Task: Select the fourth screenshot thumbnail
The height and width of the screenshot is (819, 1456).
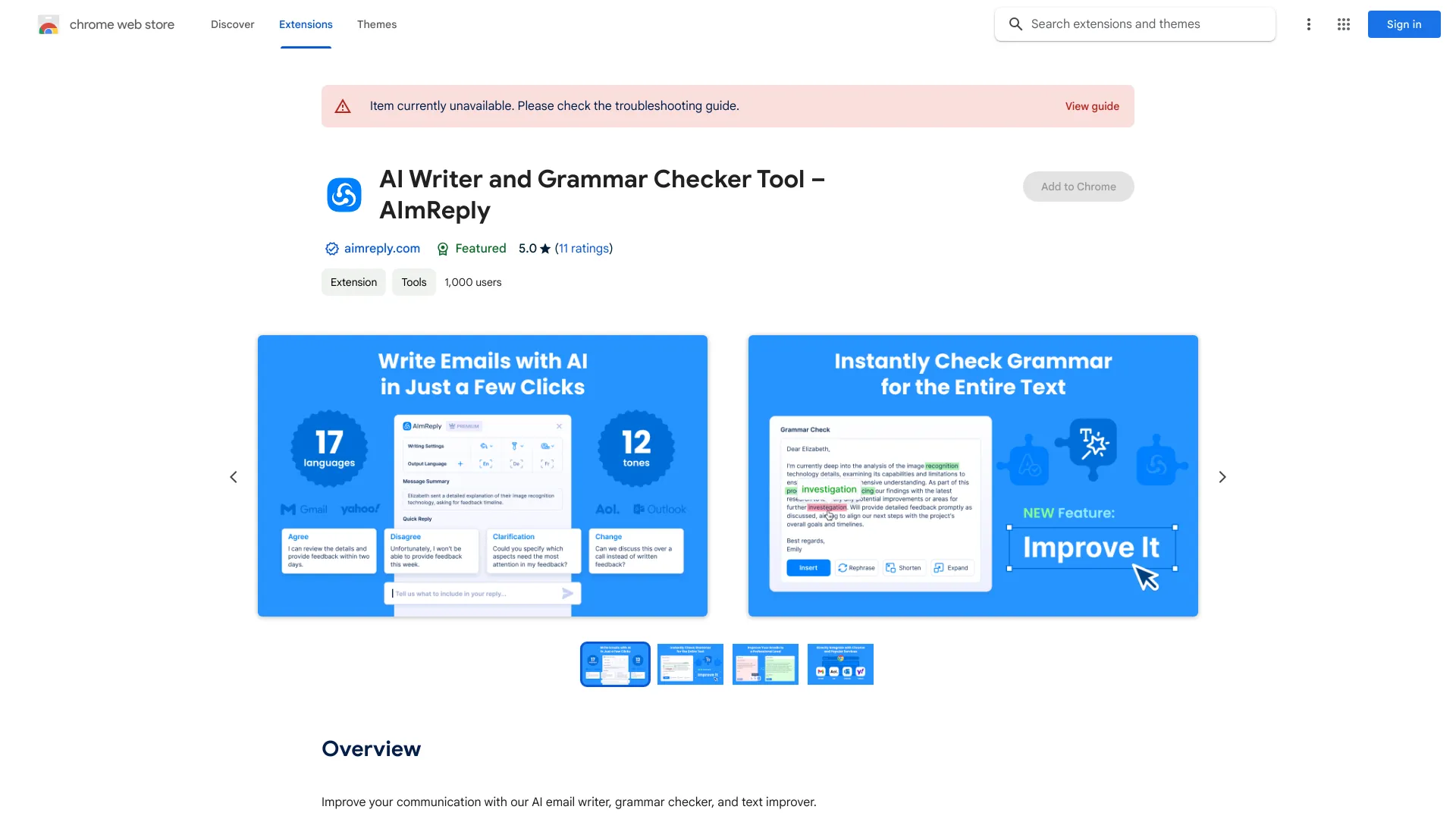Action: (x=840, y=663)
